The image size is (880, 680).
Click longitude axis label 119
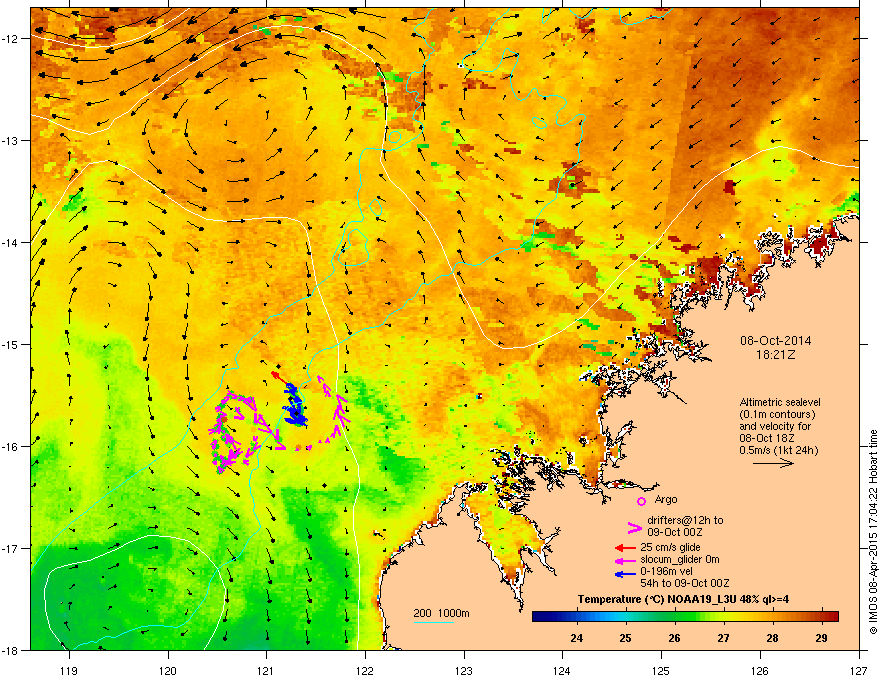click(69, 670)
